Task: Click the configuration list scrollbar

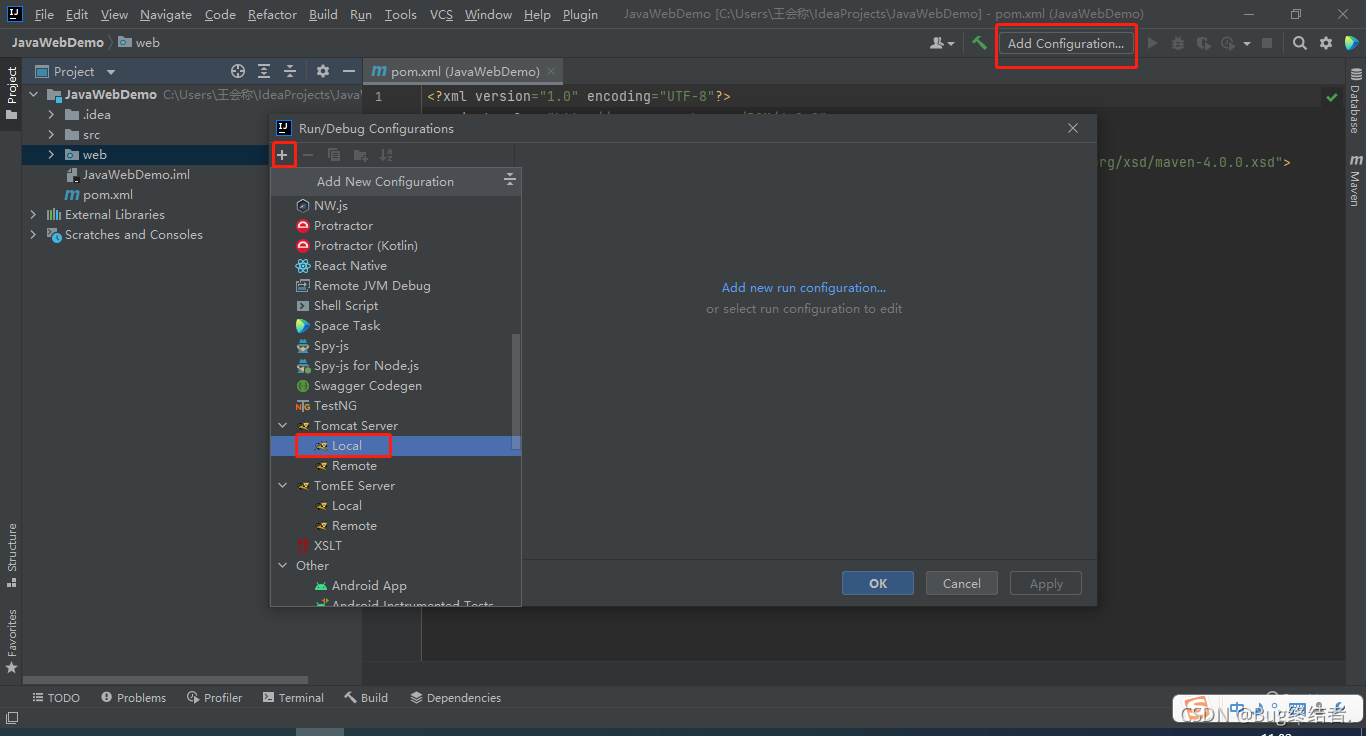Action: point(516,391)
